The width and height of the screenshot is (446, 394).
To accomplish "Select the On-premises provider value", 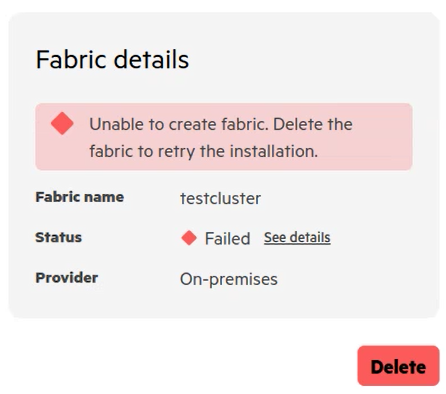I will click(x=229, y=279).
